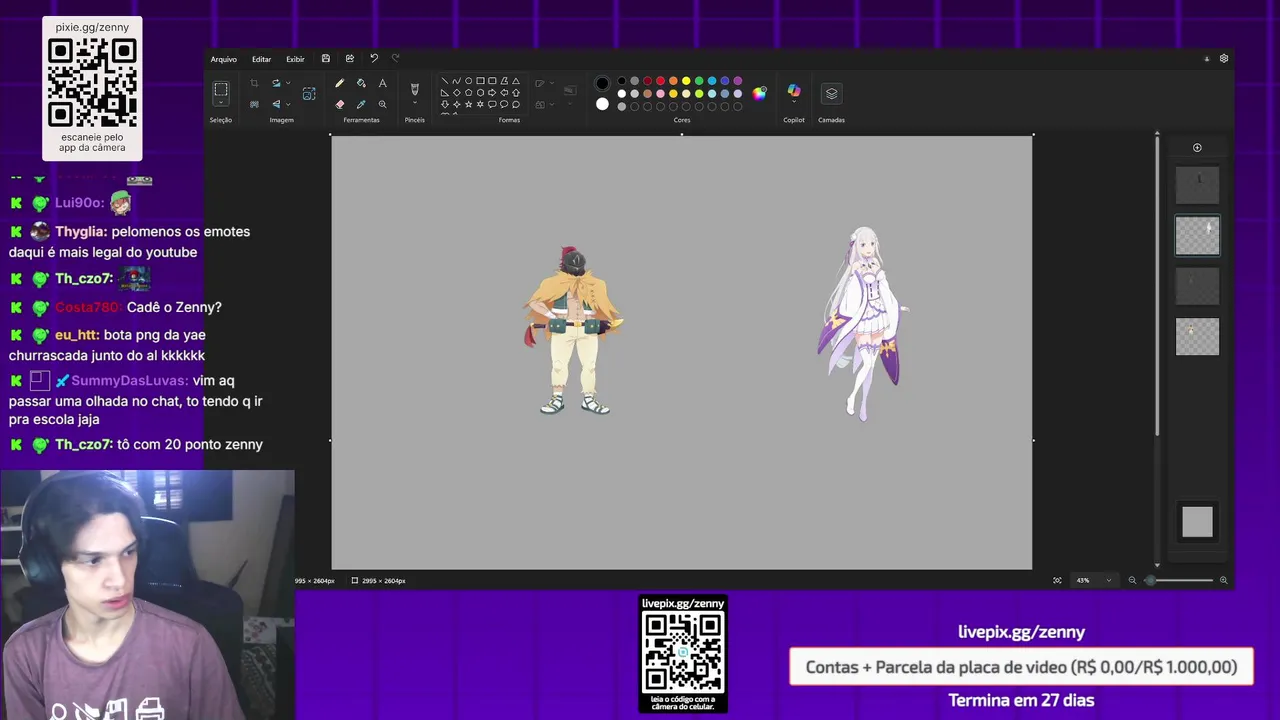This screenshot has width=1280, height=720.
Task: Click the zoom in magnifier icon
Action: pyautogui.click(x=1223, y=580)
